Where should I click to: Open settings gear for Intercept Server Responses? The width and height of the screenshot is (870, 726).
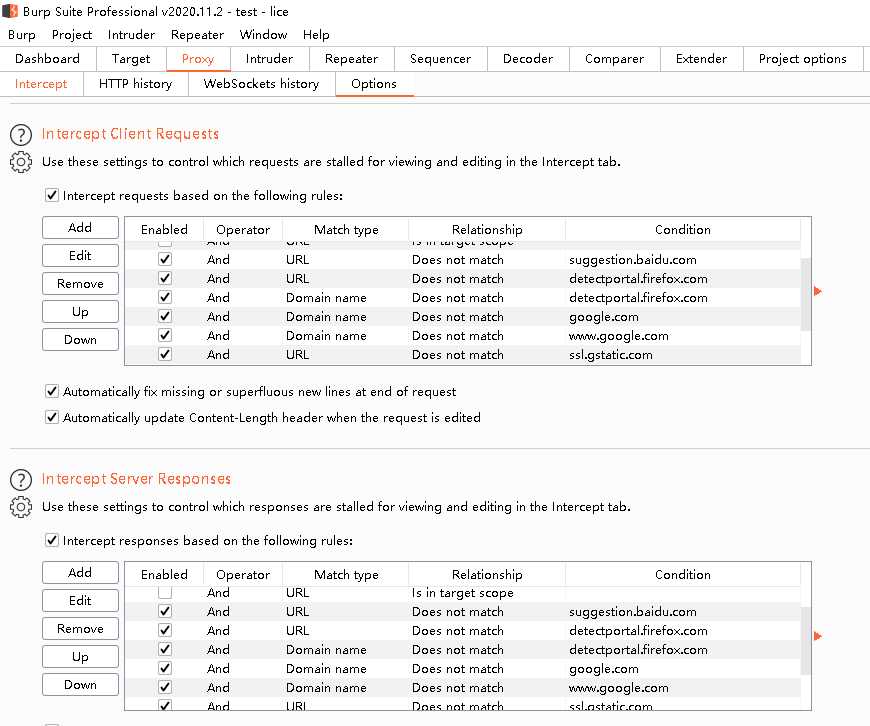click(x=21, y=507)
